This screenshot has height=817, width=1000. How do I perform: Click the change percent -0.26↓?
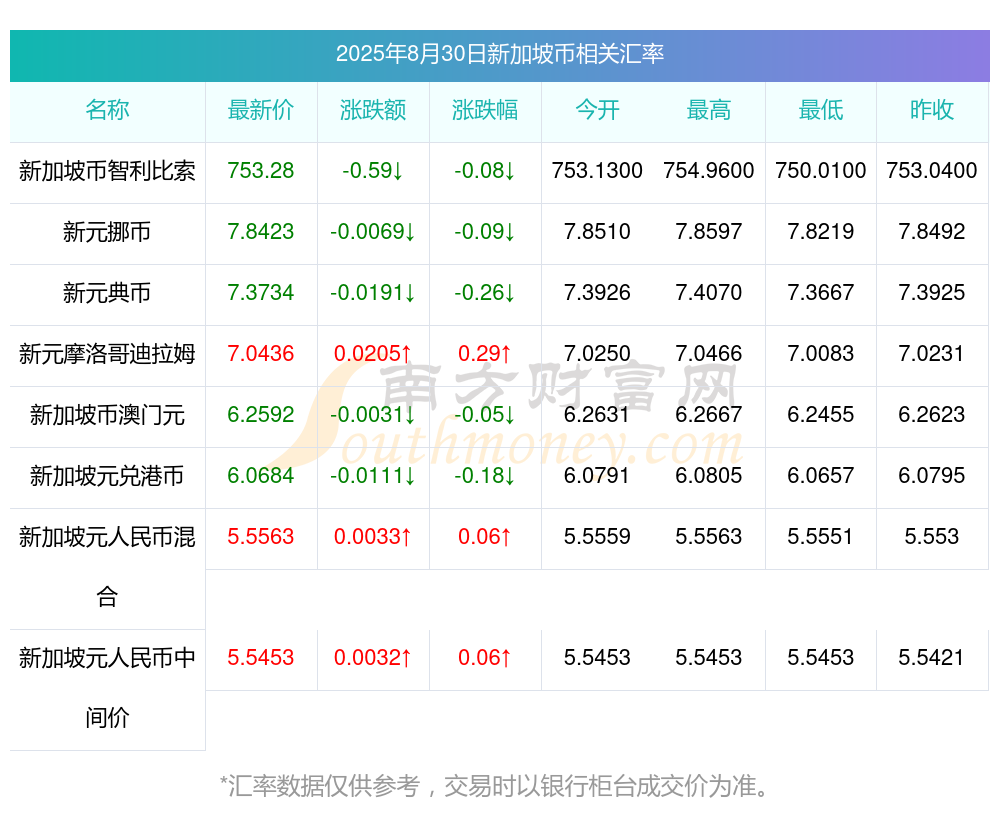485,293
